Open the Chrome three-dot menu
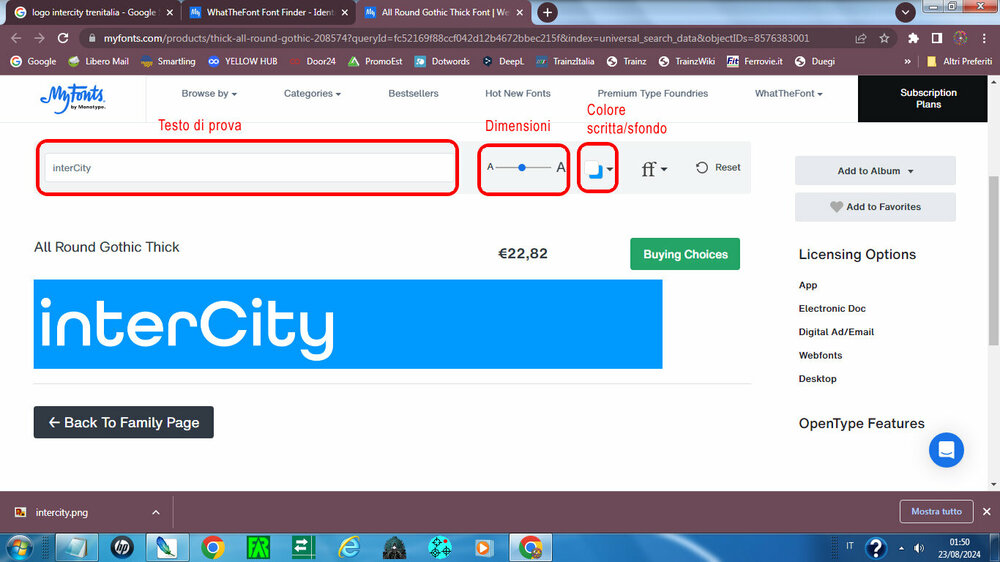 [985, 38]
